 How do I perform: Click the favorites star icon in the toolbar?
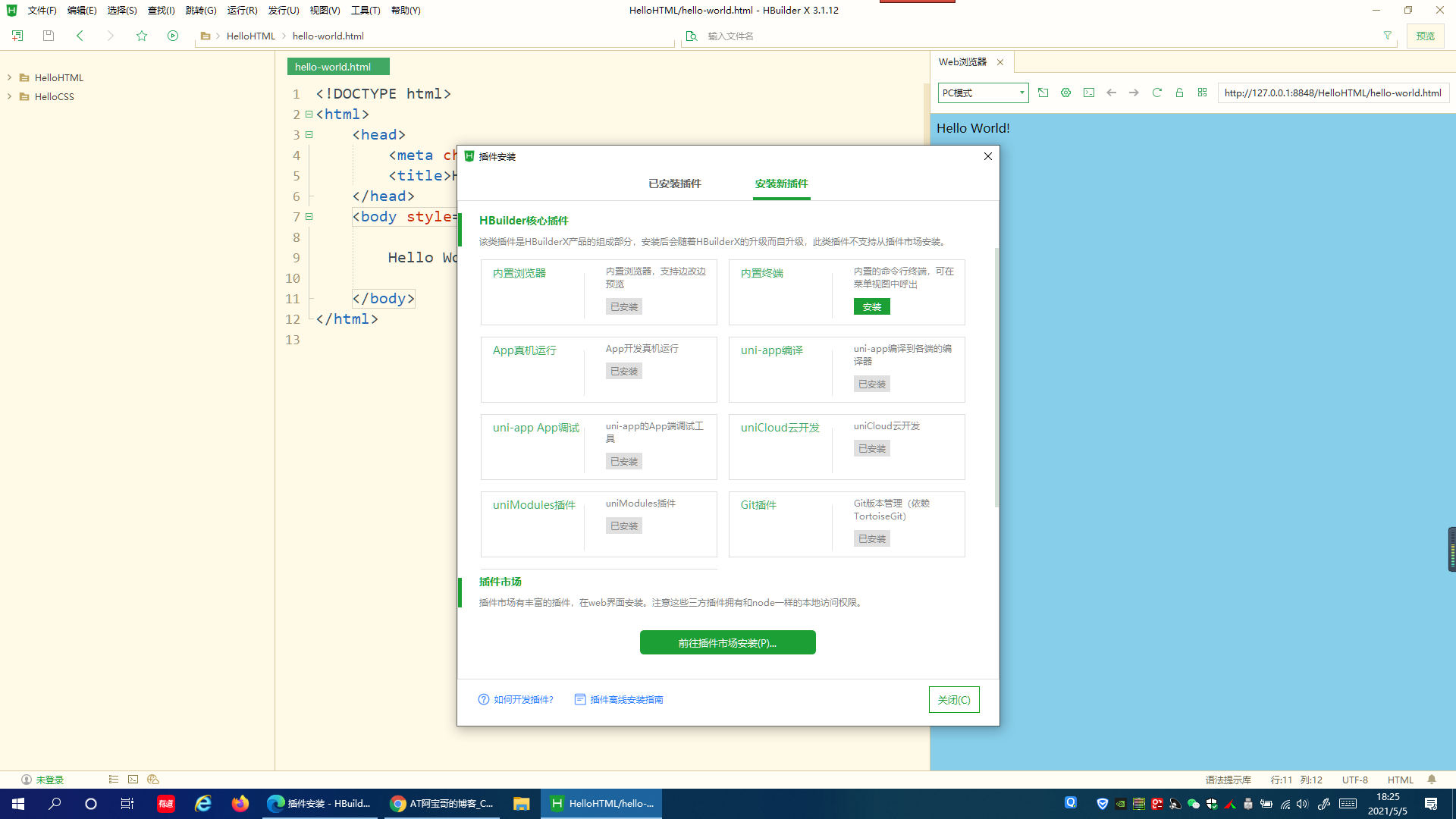coord(142,36)
